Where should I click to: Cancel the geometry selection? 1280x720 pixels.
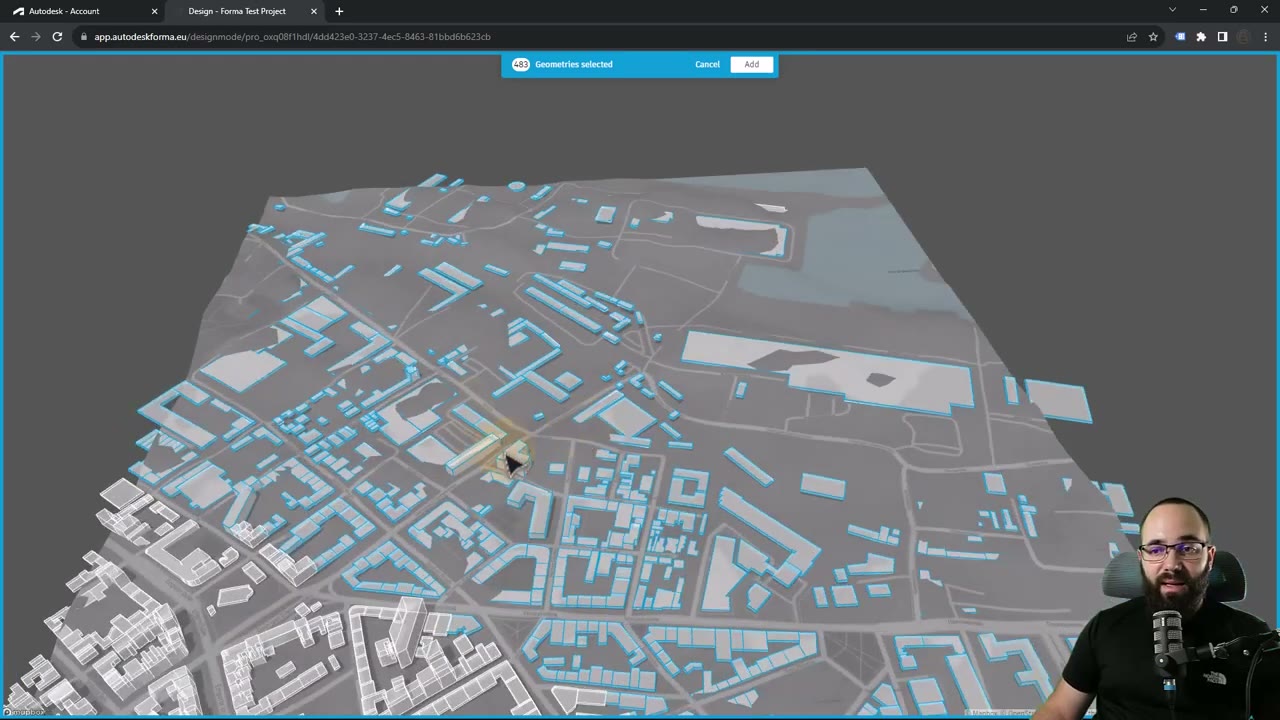[707, 64]
